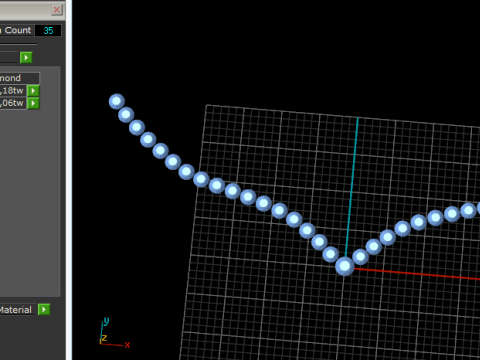Click the Count value field showing 35
The image size is (480, 360).
[x=48, y=30]
